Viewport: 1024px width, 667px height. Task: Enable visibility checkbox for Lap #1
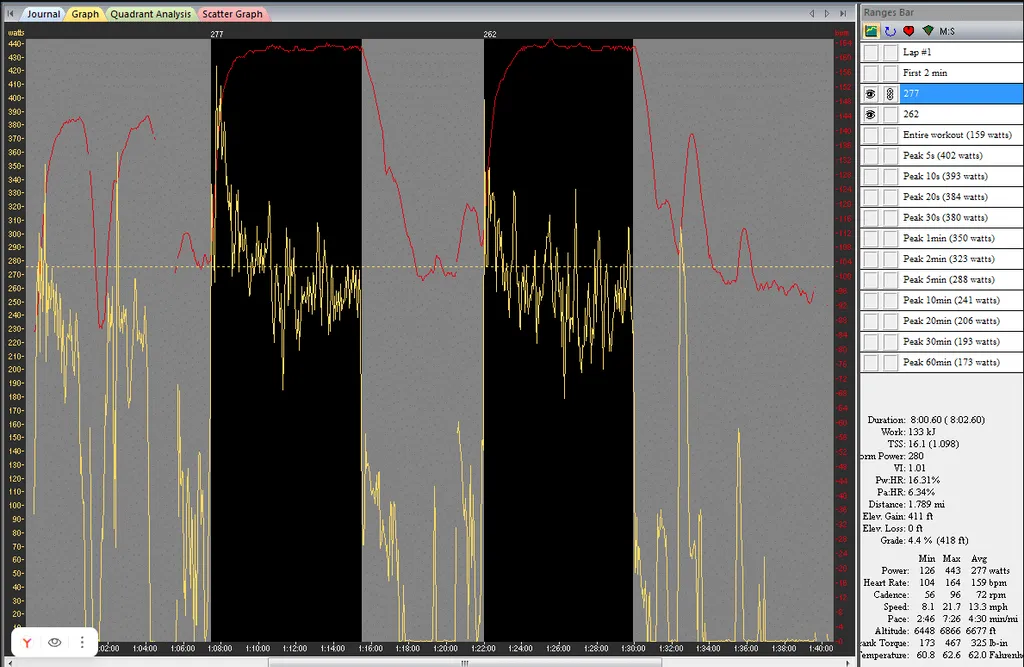871,52
